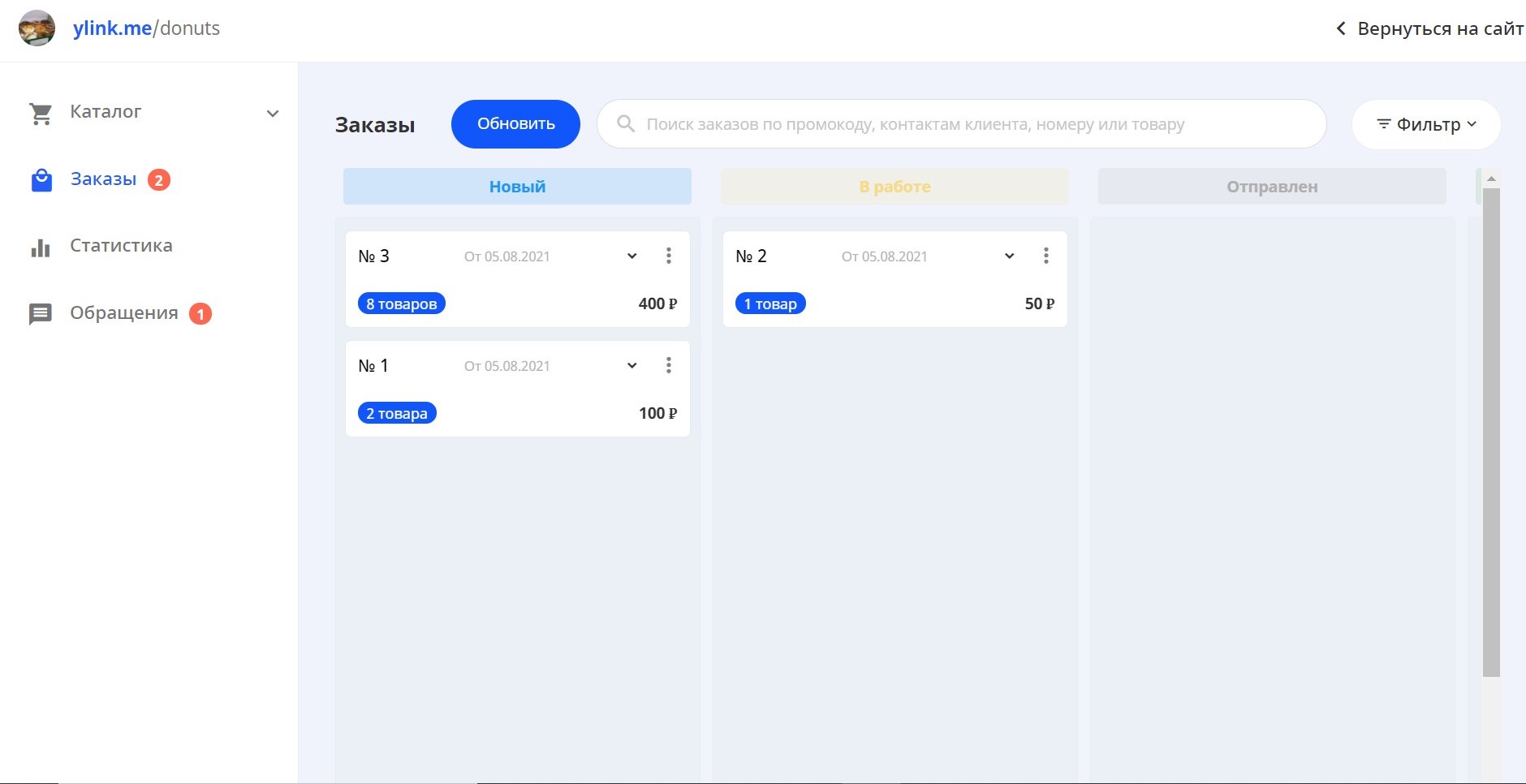Select the Новый column header
1526x784 pixels.
coord(517,187)
